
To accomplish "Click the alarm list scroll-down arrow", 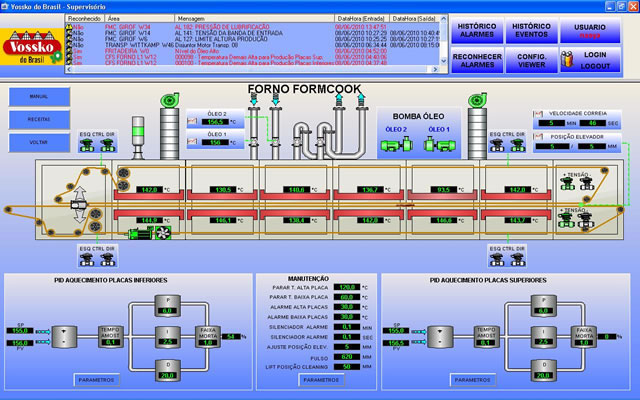I will click(x=444, y=61).
